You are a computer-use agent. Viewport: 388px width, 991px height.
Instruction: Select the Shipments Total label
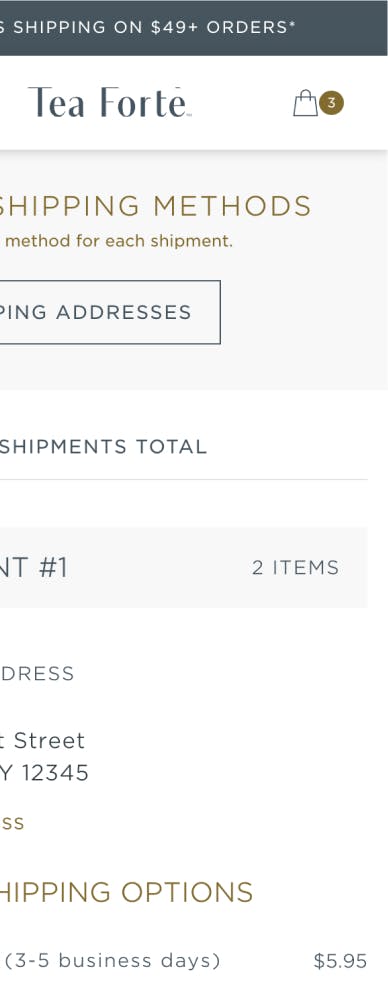coord(104,447)
